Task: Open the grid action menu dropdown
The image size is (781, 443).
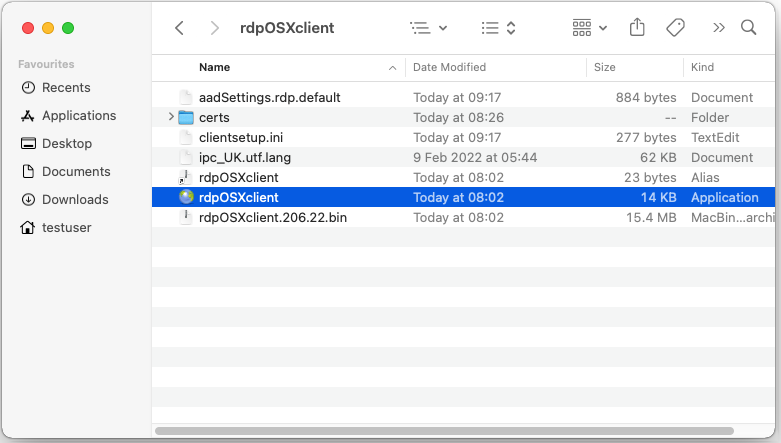Action: click(590, 28)
